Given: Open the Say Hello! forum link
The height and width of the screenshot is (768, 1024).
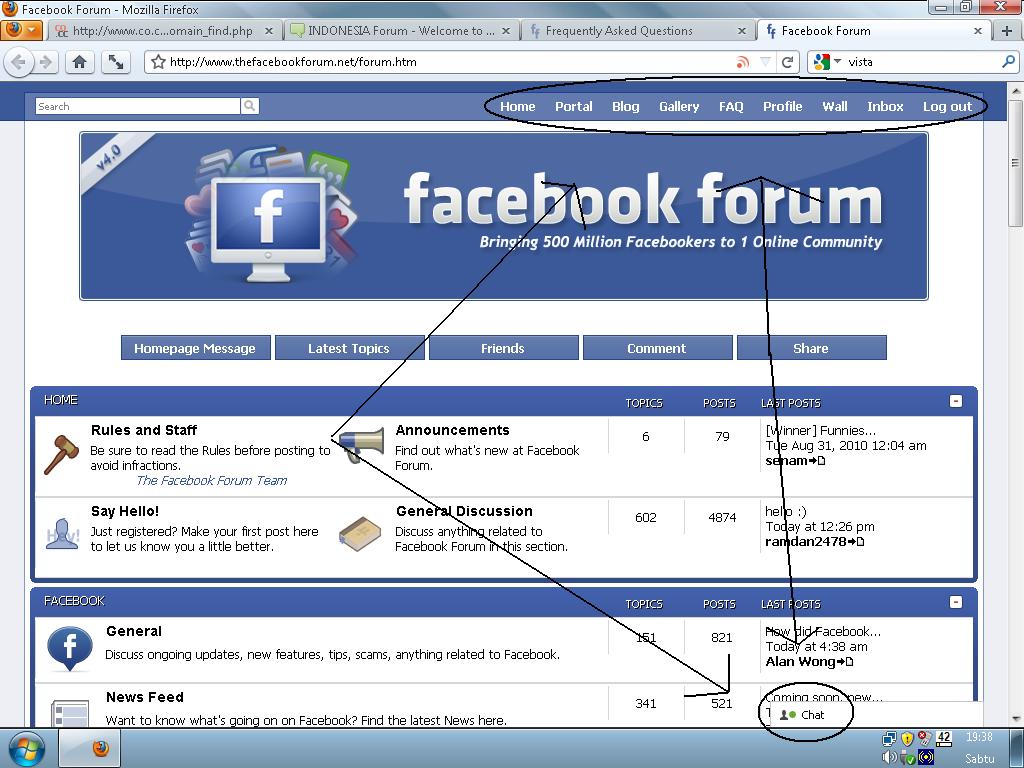Looking at the screenshot, I should pyautogui.click(x=125, y=511).
